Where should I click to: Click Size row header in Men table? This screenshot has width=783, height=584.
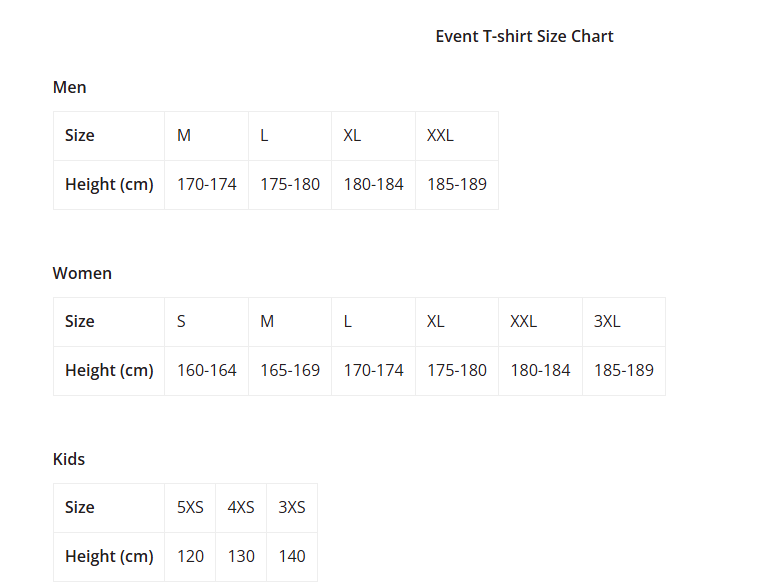pyautogui.click(x=80, y=135)
